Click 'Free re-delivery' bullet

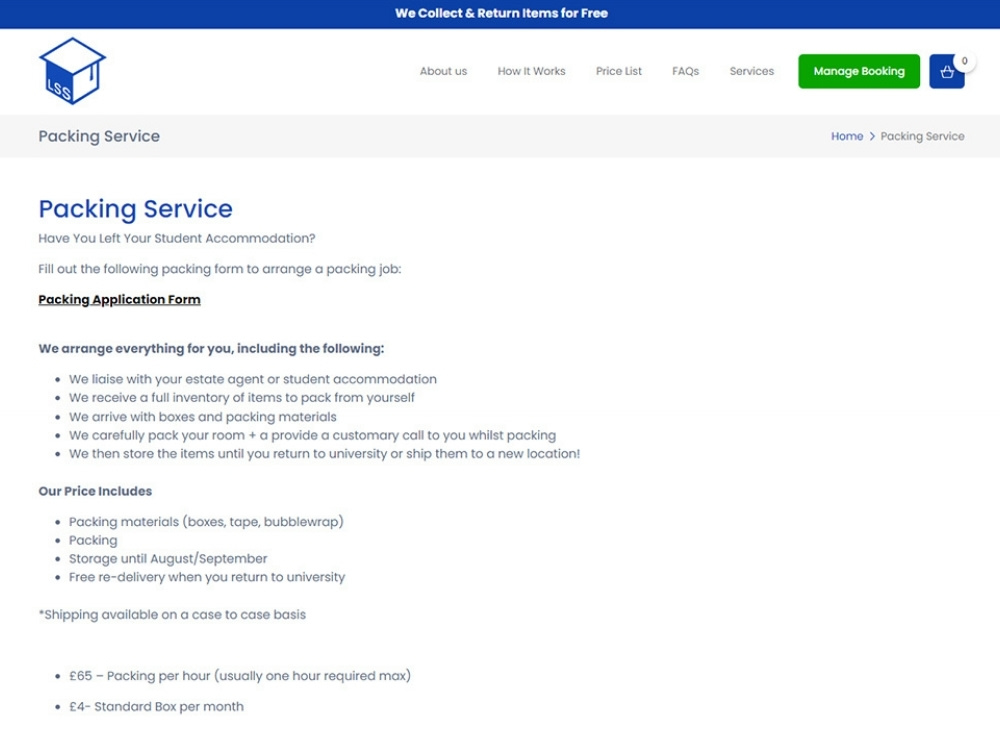(207, 577)
